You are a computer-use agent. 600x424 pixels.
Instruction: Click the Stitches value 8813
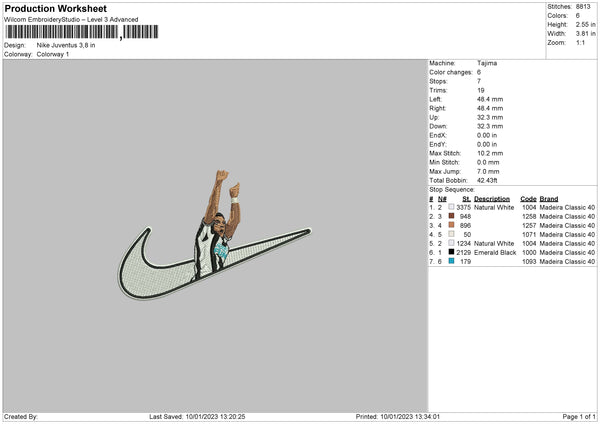tap(583, 7)
